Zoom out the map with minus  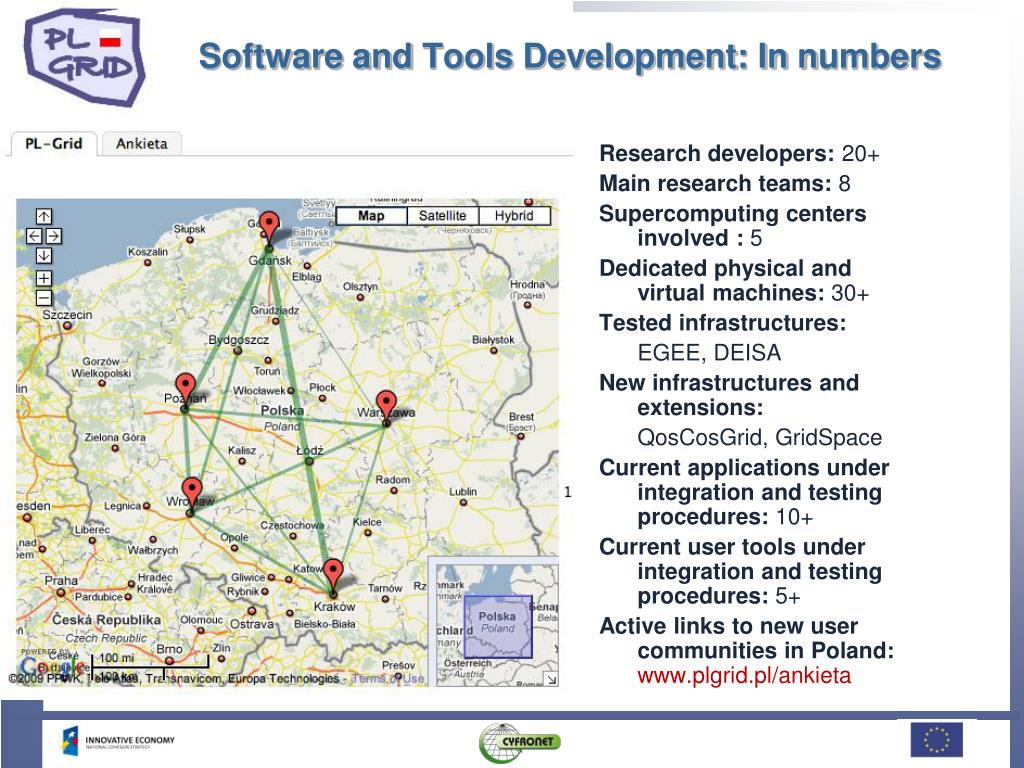coord(44,298)
